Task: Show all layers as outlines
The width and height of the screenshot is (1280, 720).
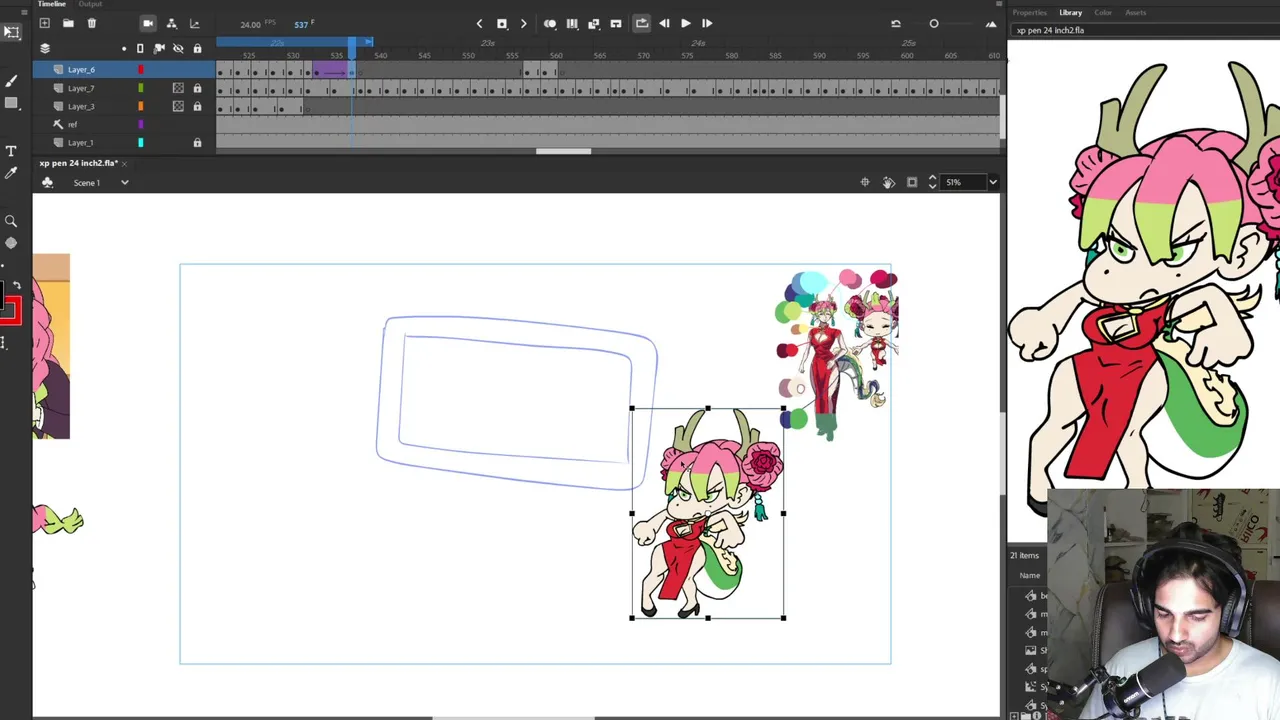Action: click(140, 48)
